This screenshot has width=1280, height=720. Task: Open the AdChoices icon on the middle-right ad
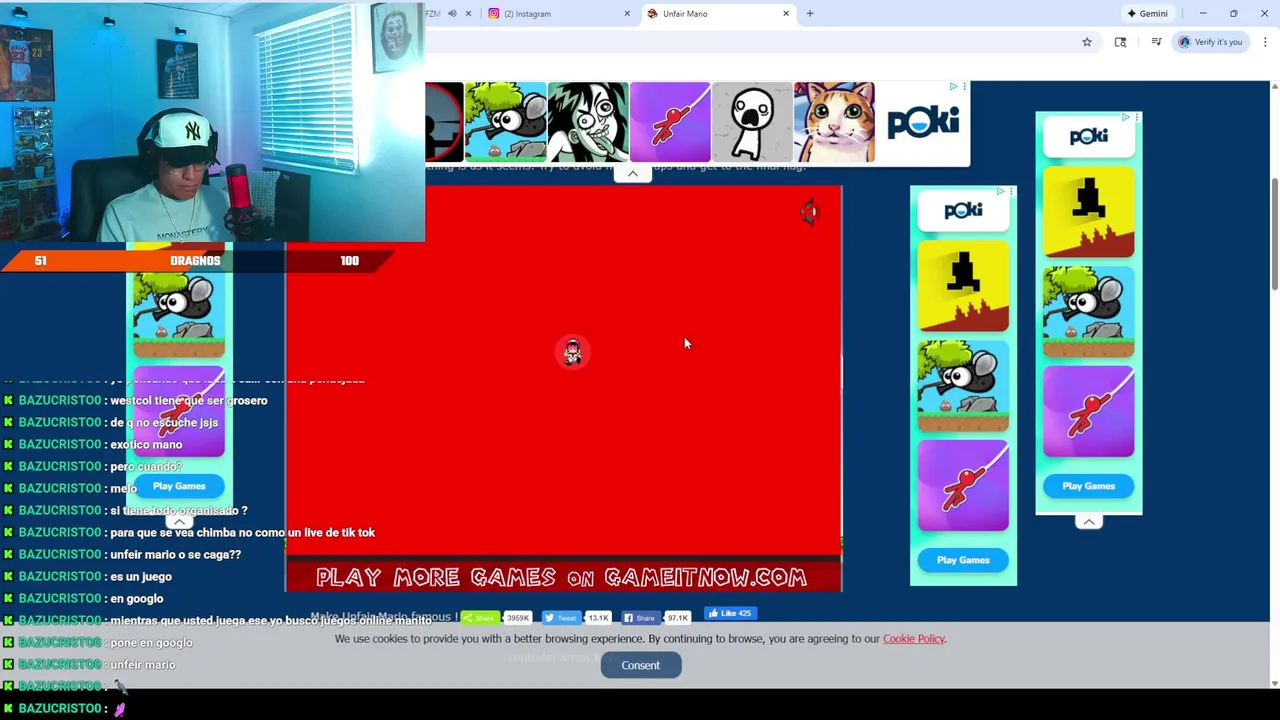pyautogui.click(x=1000, y=190)
